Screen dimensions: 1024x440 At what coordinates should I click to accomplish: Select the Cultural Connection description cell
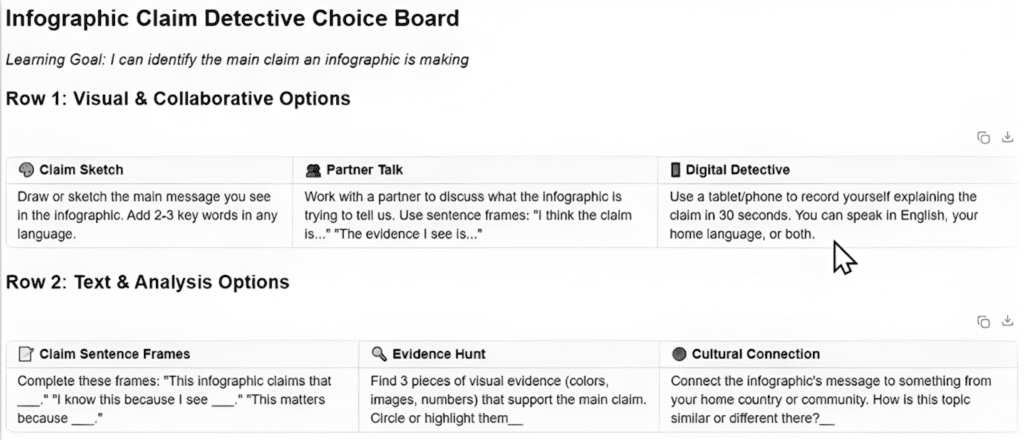coord(838,400)
